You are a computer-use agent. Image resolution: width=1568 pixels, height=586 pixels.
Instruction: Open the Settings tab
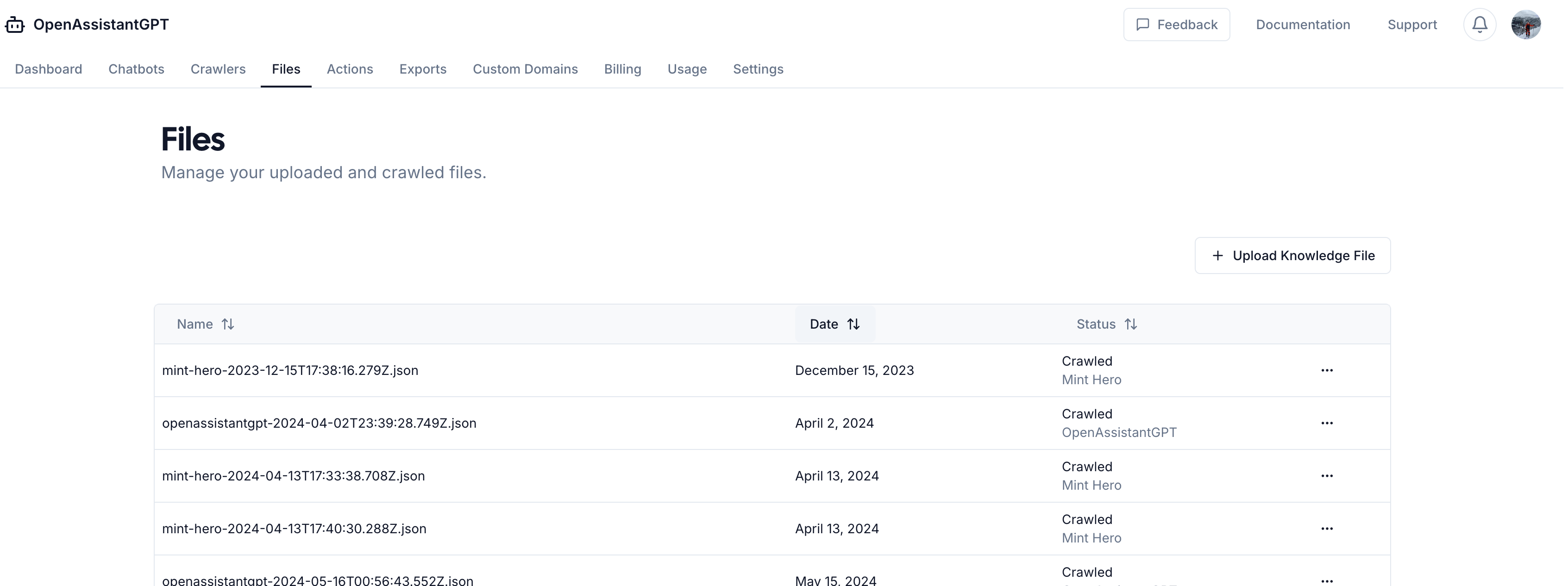759,69
